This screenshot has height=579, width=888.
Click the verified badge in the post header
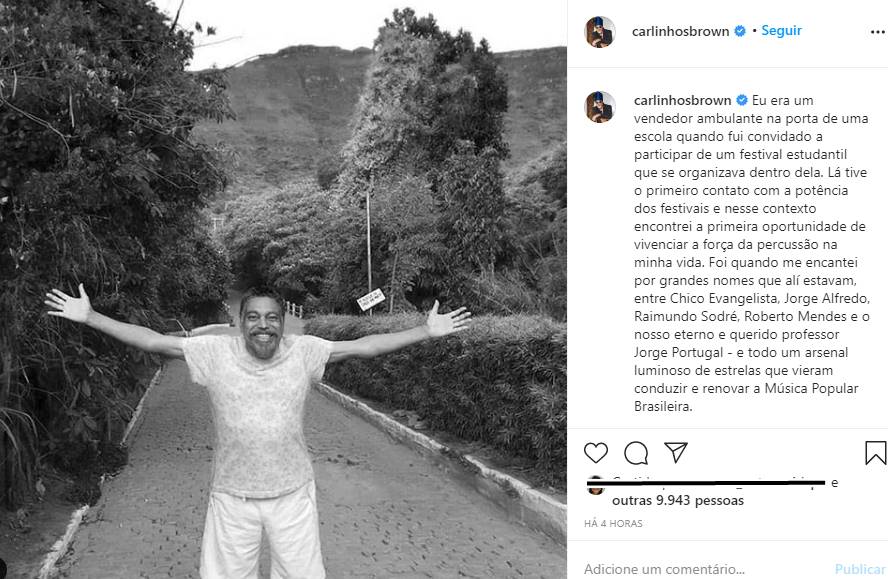tap(740, 31)
